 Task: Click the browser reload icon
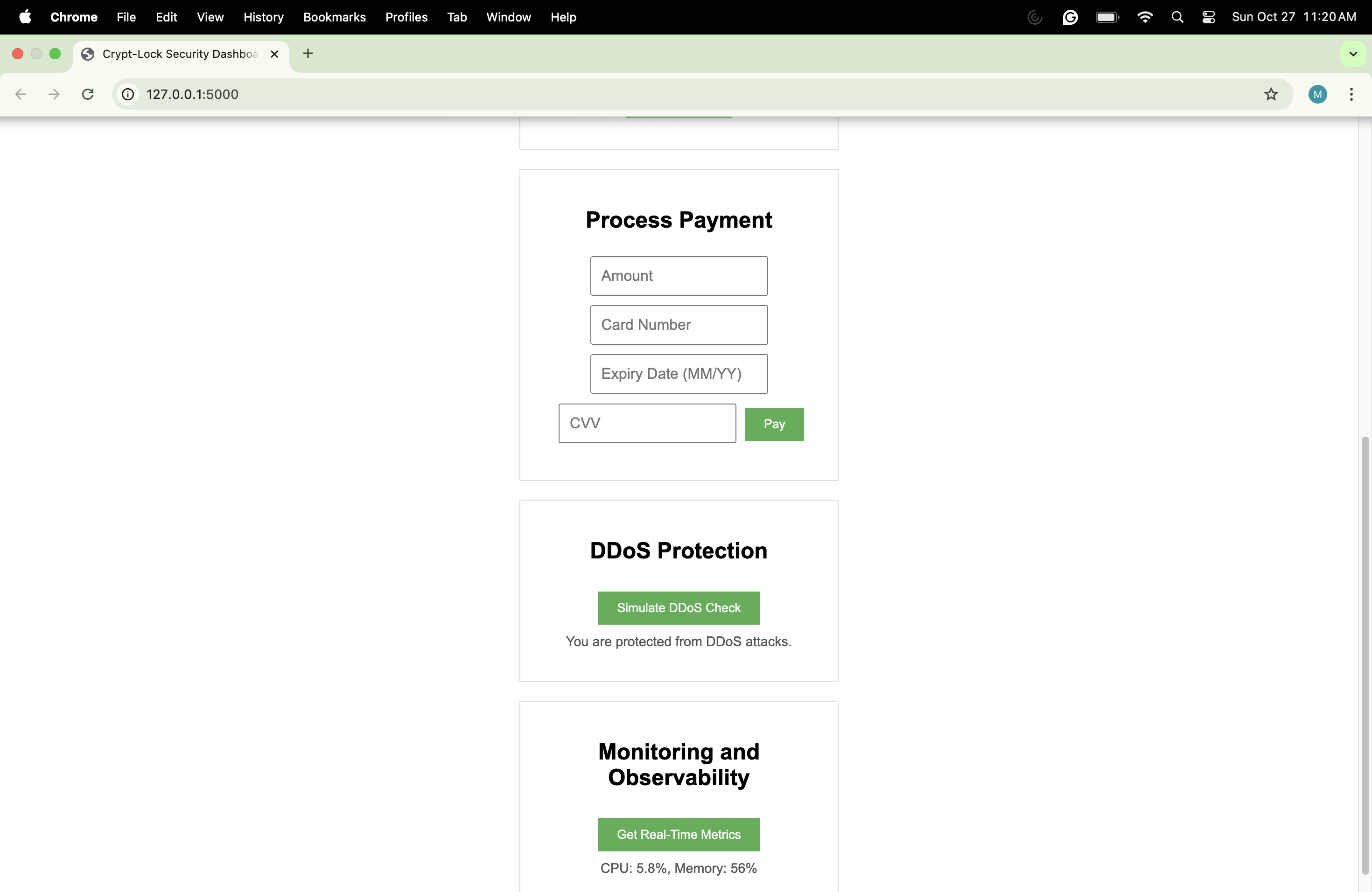[x=88, y=94]
